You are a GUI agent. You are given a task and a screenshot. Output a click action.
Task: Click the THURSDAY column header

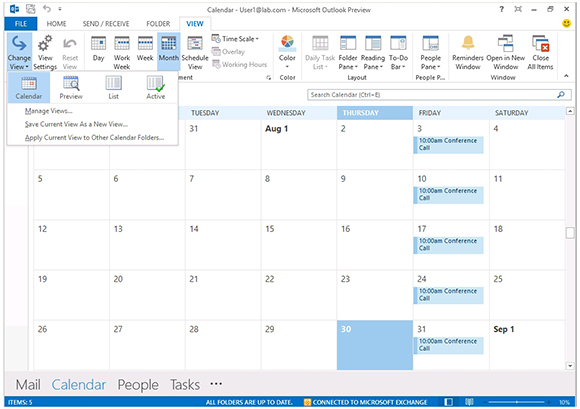pyautogui.click(x=375, y=113)
